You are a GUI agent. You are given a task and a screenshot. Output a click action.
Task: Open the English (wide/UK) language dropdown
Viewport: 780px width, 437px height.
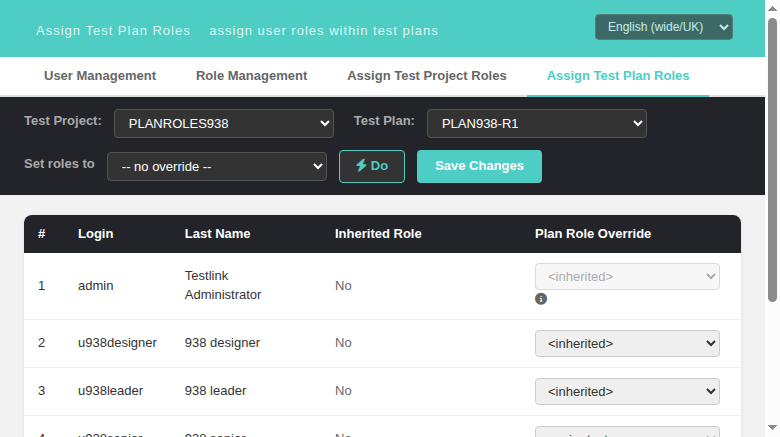tap(664, 27)
